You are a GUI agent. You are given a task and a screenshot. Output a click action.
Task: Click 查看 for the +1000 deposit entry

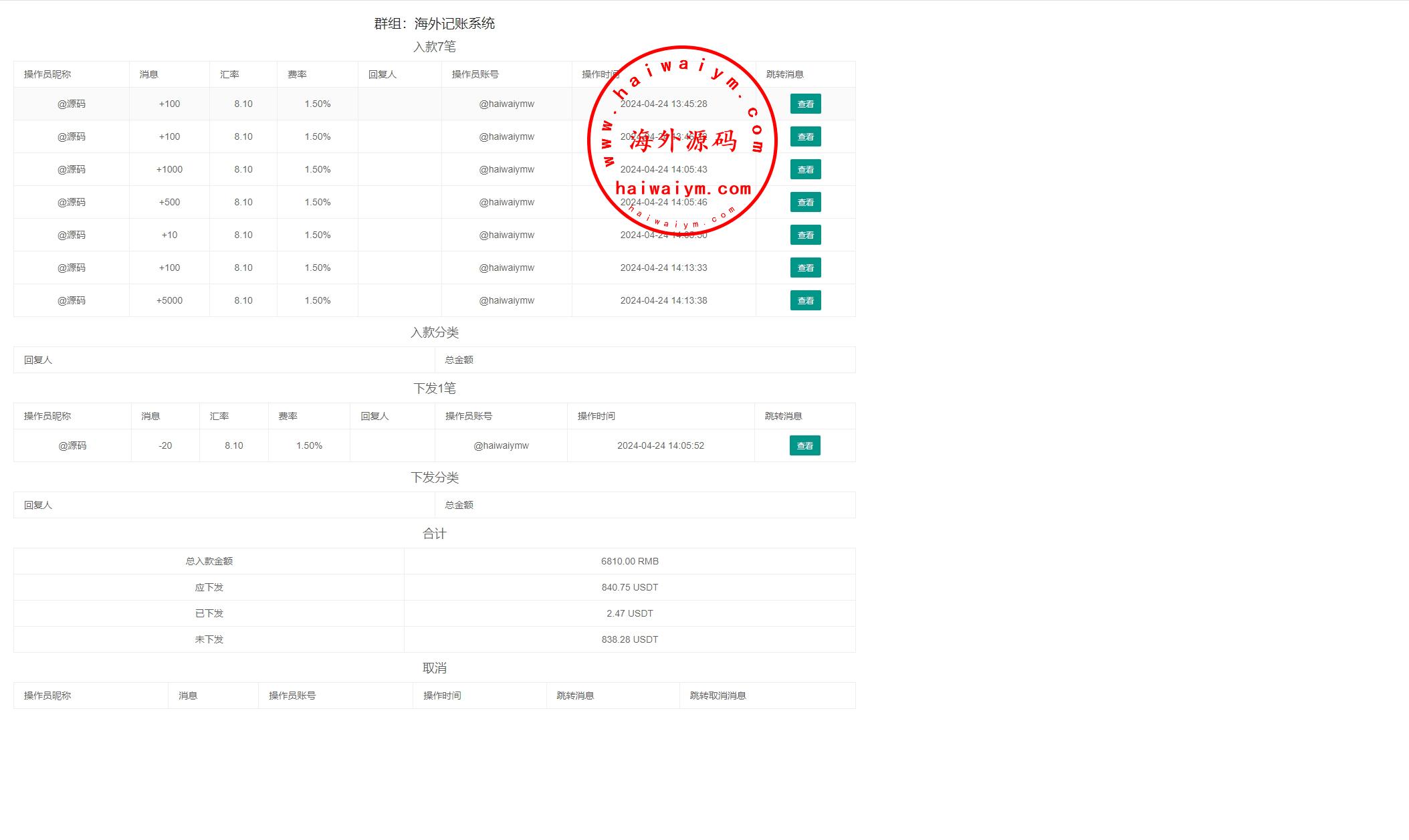tap(805, 169)
